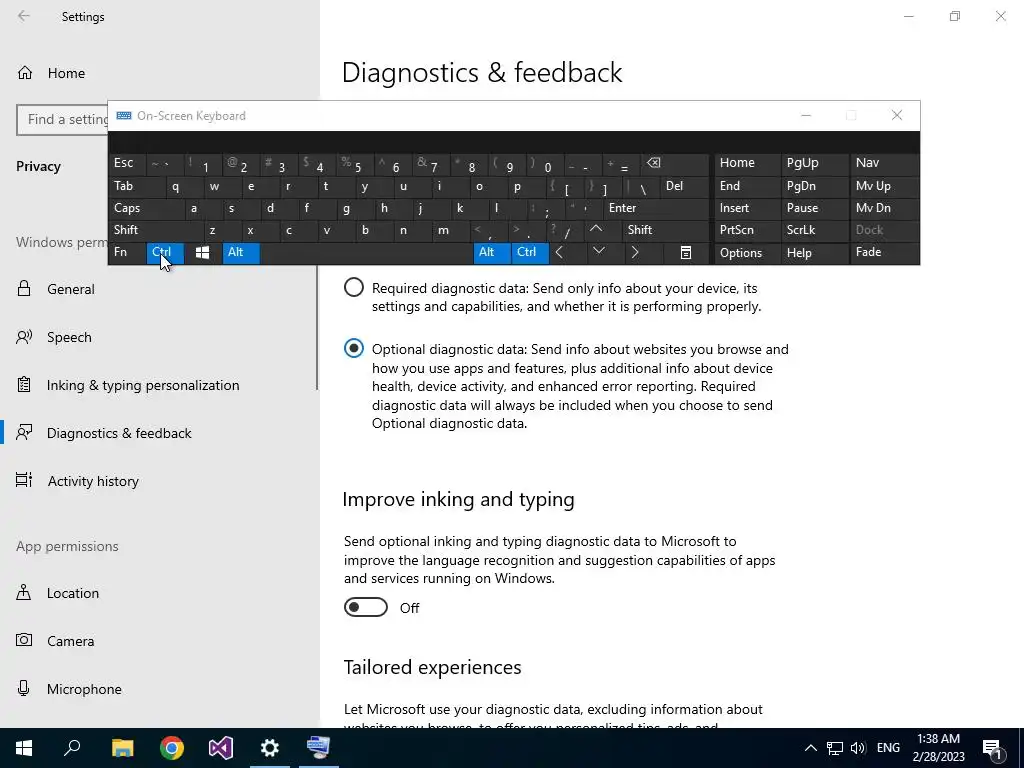The width and height of the screenshot is (1024, 768).
Task: Select Optional diagnostic data radio button
Action: click(353, 348)
